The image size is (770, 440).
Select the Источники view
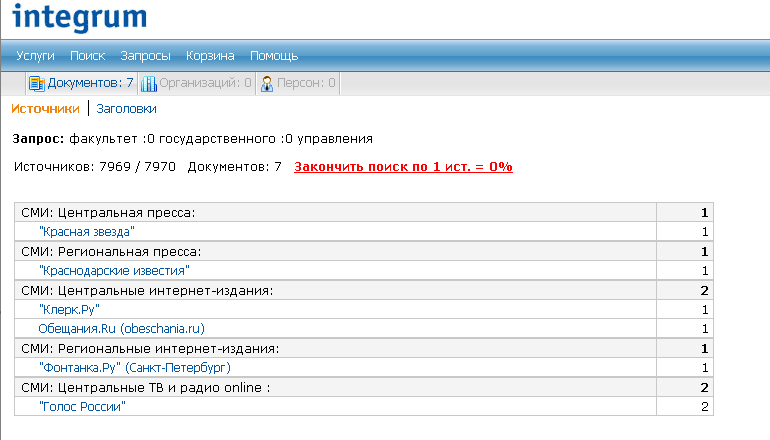pyautogui.click(x=45, y=109)
